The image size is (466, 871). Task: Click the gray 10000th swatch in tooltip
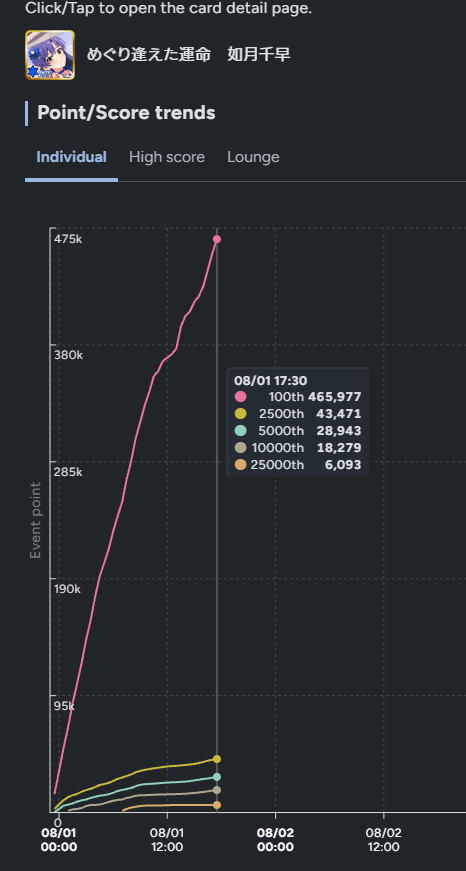pos(240,448)
